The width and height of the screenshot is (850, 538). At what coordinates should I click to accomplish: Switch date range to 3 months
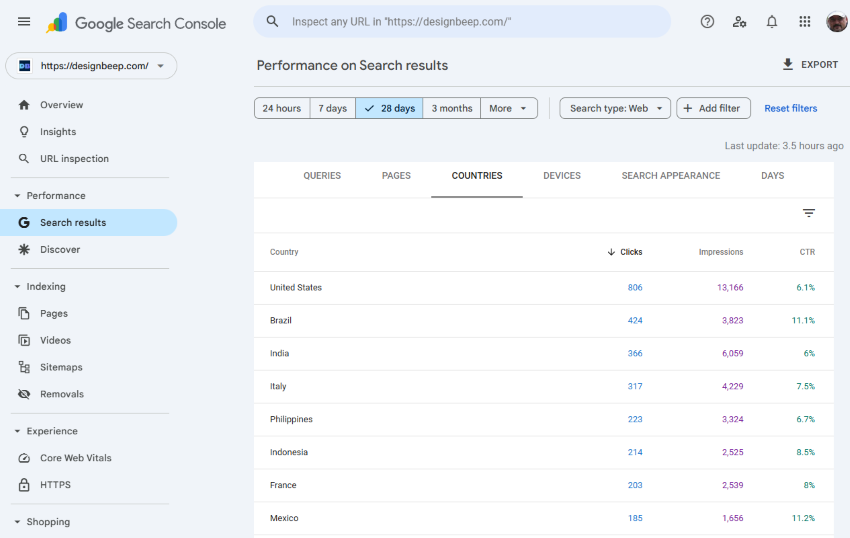pyautogui.click(x=452, y=108)
